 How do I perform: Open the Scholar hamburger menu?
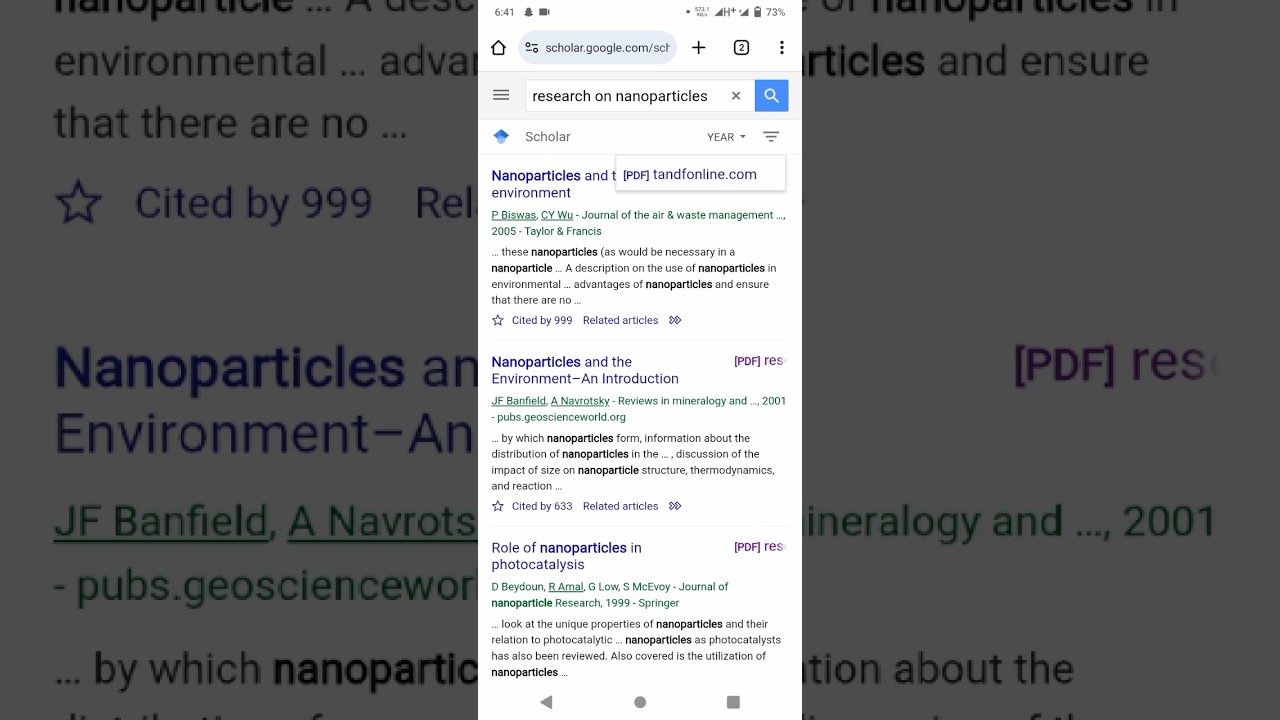pyautogui.click(x=501, y=95)
